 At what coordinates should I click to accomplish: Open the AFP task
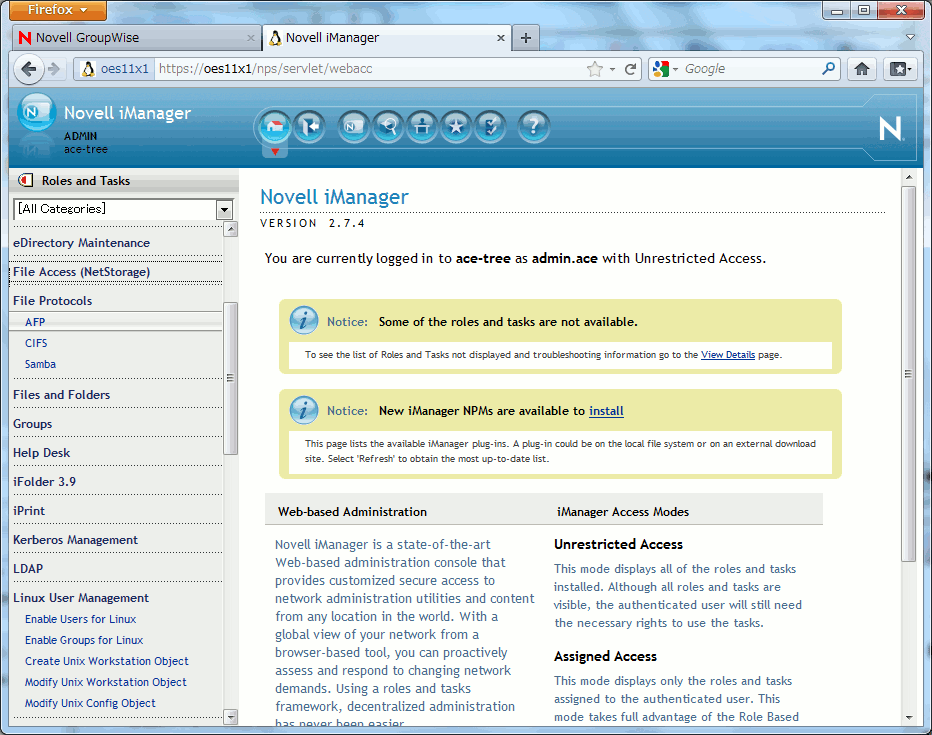point(35,322)
